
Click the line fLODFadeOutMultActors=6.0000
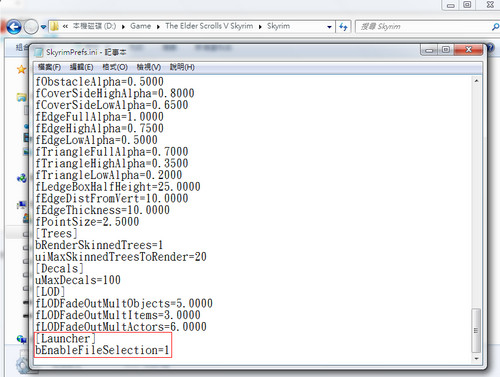pos(121,327)
